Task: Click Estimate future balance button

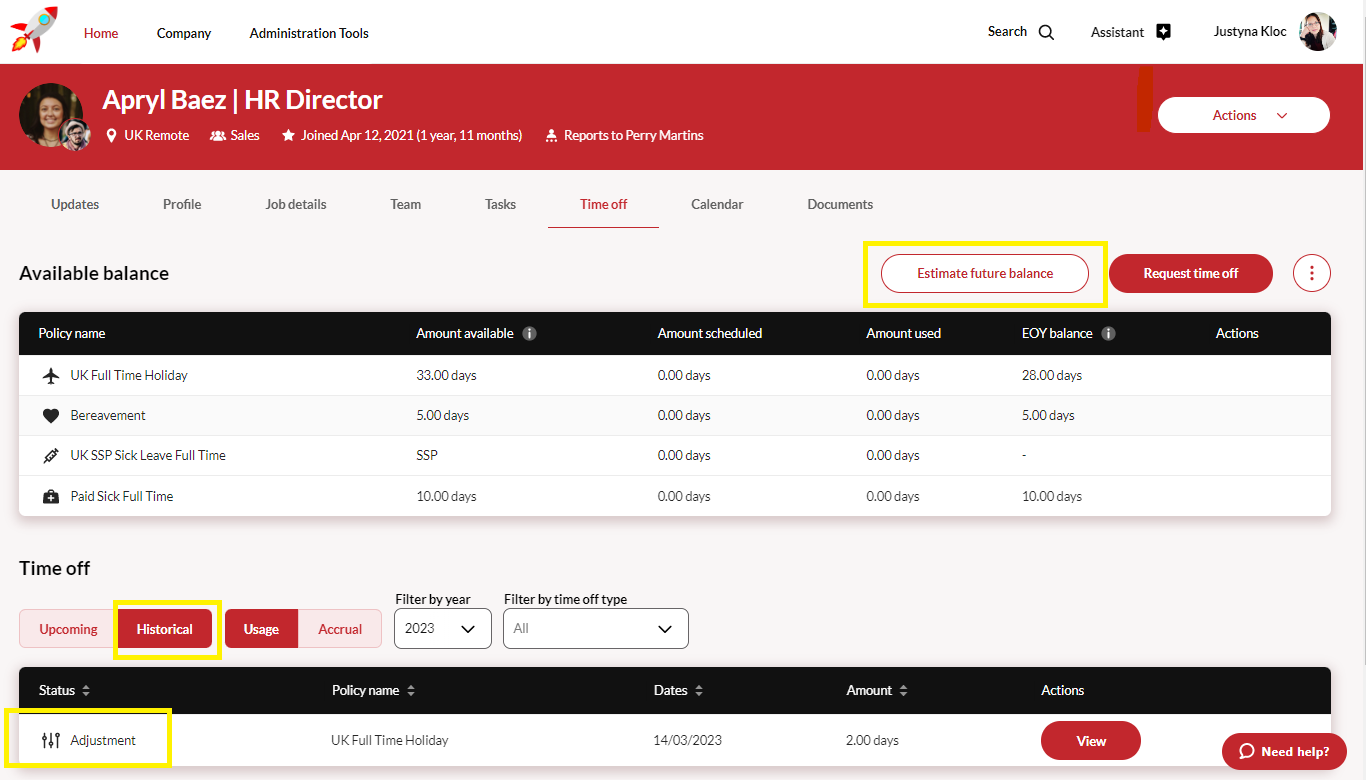Action: point(984,273)
